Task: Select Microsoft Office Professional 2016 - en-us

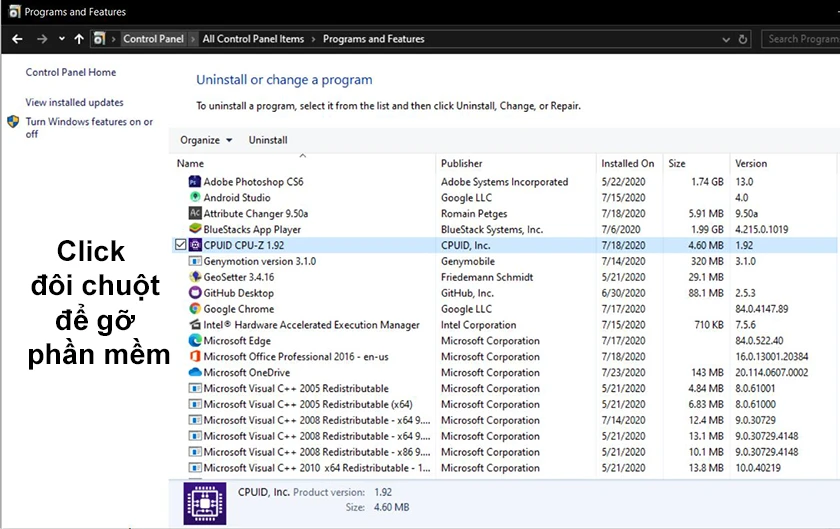Action: [x=296, y=356]
